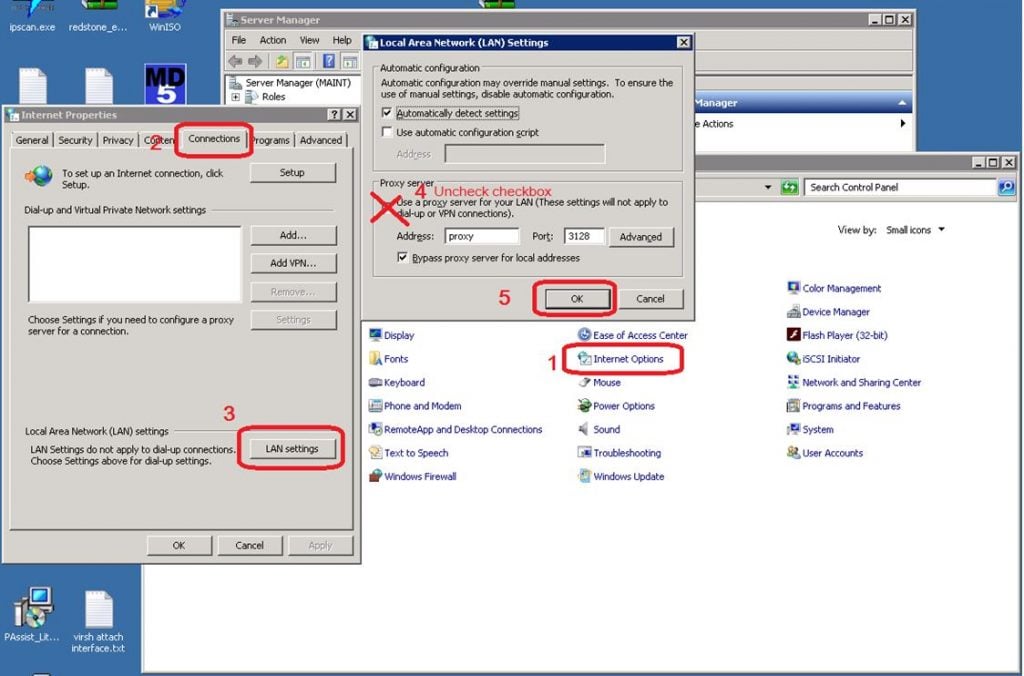This screenshot has height=676, width=1024.
Task: Open the Power Options icon
Action: tap(584, 406)
